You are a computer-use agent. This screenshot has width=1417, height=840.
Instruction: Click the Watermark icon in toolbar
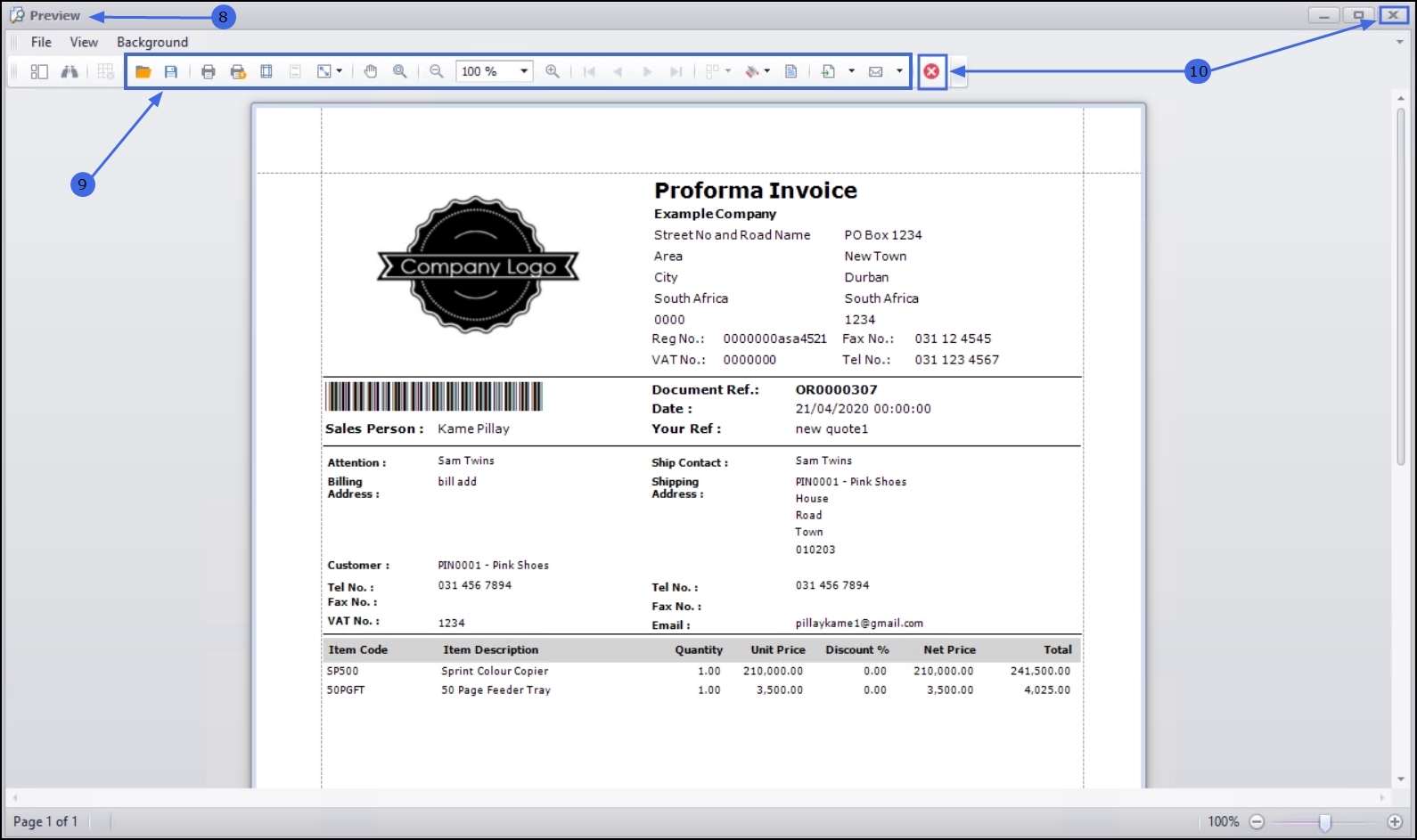pos(790,71)
